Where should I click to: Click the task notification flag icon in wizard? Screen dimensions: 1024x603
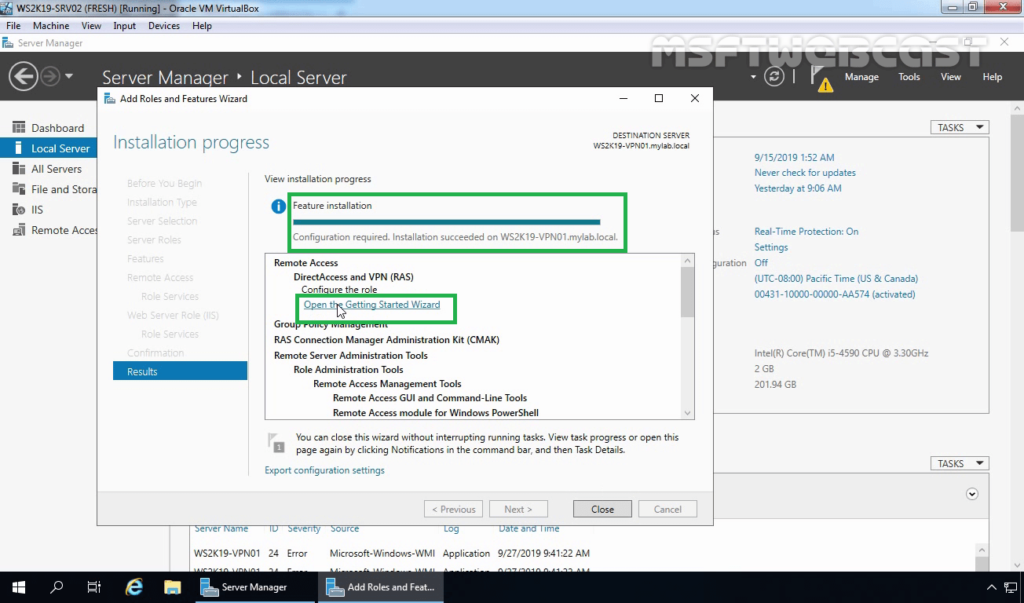pos(277,442)
